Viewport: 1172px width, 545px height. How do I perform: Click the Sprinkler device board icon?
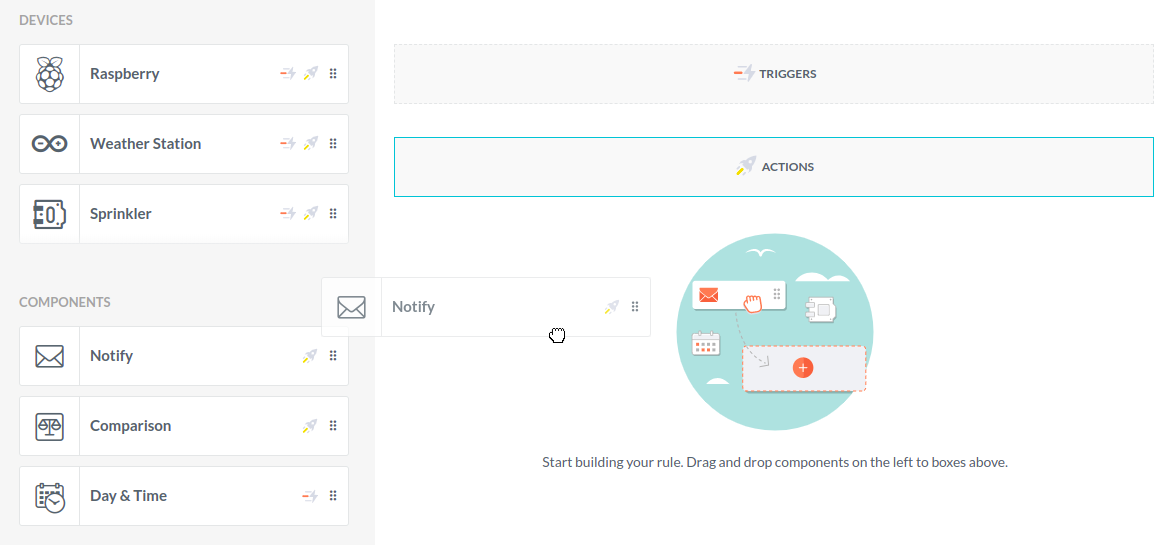point(49,214)
